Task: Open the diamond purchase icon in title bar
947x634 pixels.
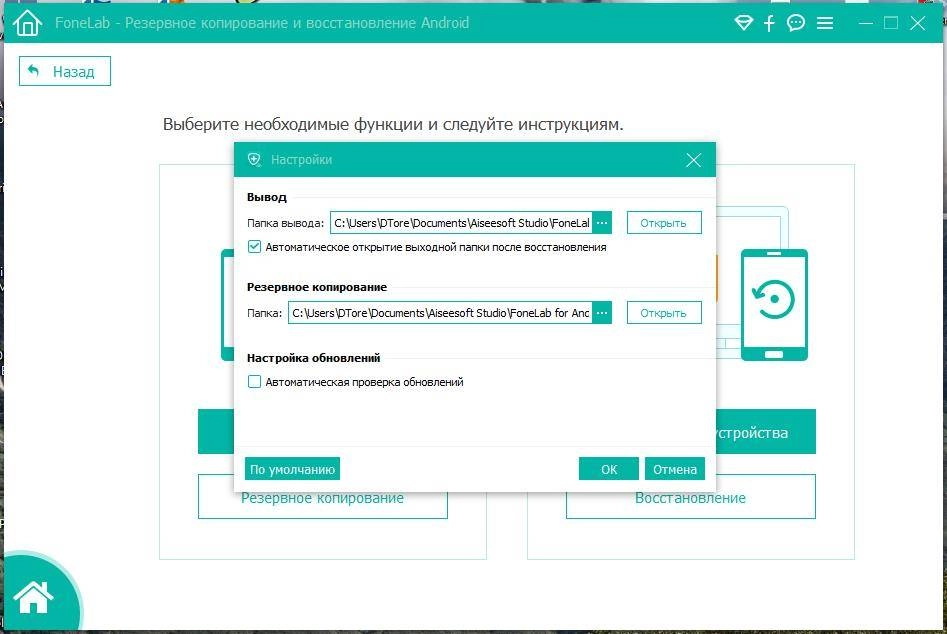Action: pos(743,23)
